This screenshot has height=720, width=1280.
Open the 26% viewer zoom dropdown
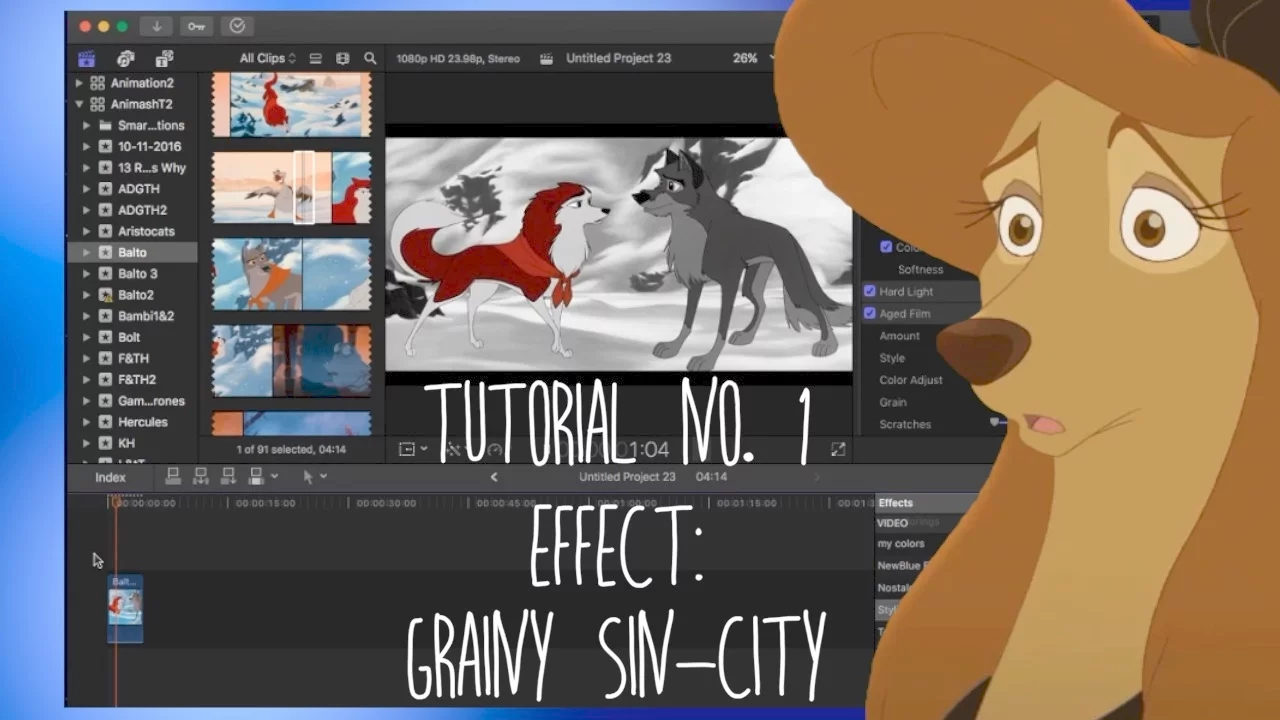[x=754, y=58]
